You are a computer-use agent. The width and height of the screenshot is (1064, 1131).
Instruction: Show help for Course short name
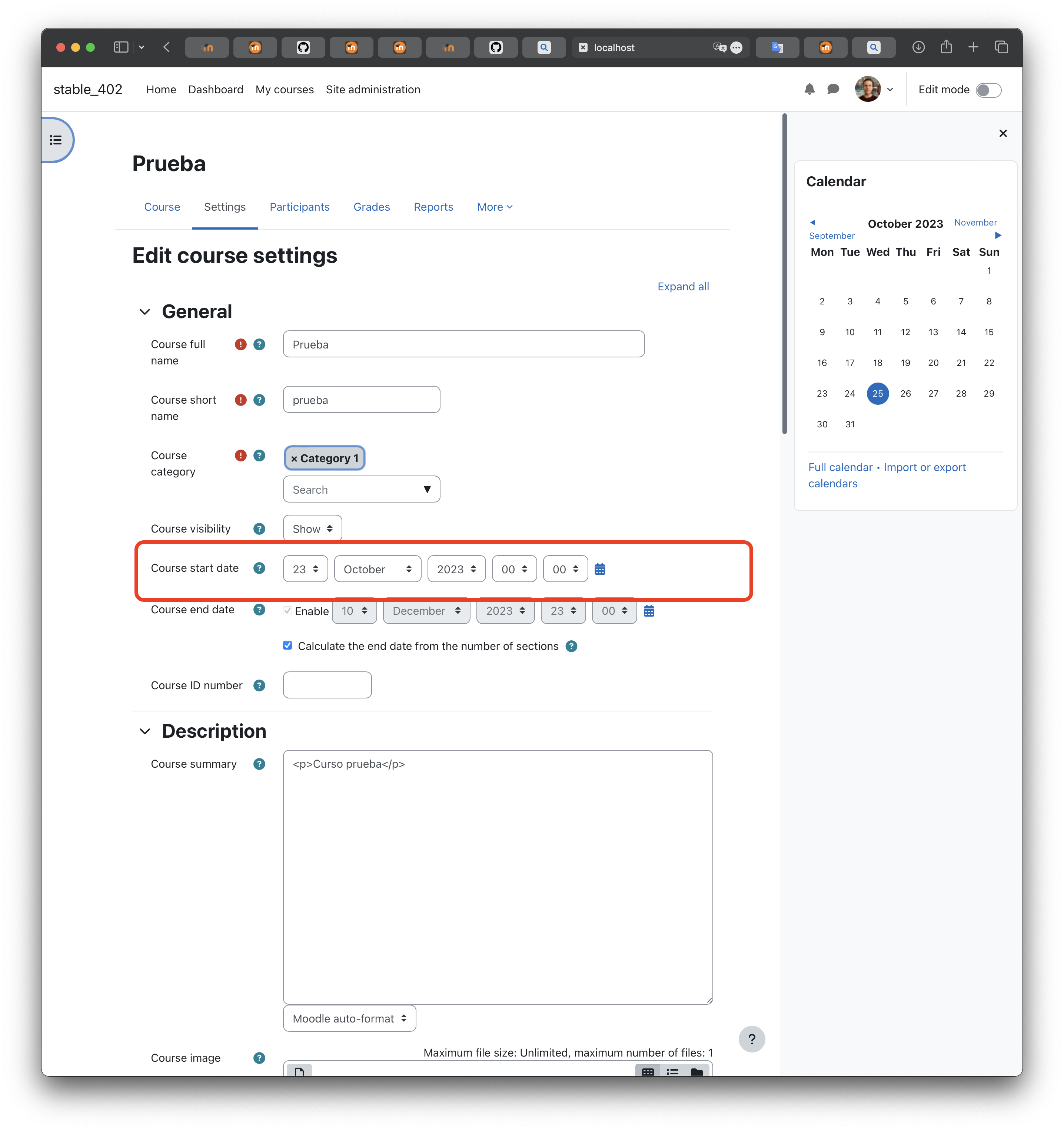[x=259, y=400]
